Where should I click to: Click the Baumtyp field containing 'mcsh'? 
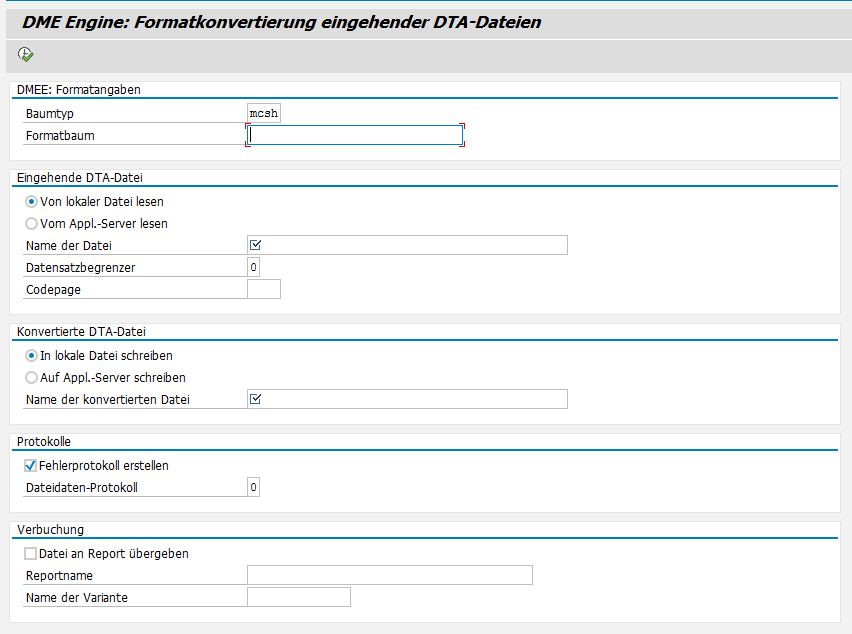pyautogui.click(x=264, y=114)
